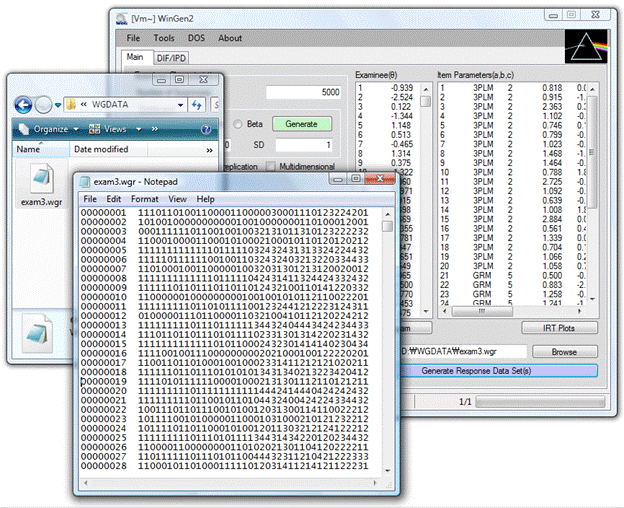Sort by Date modified column header
Screen dimensions: 624x508
tap(108, 150)
